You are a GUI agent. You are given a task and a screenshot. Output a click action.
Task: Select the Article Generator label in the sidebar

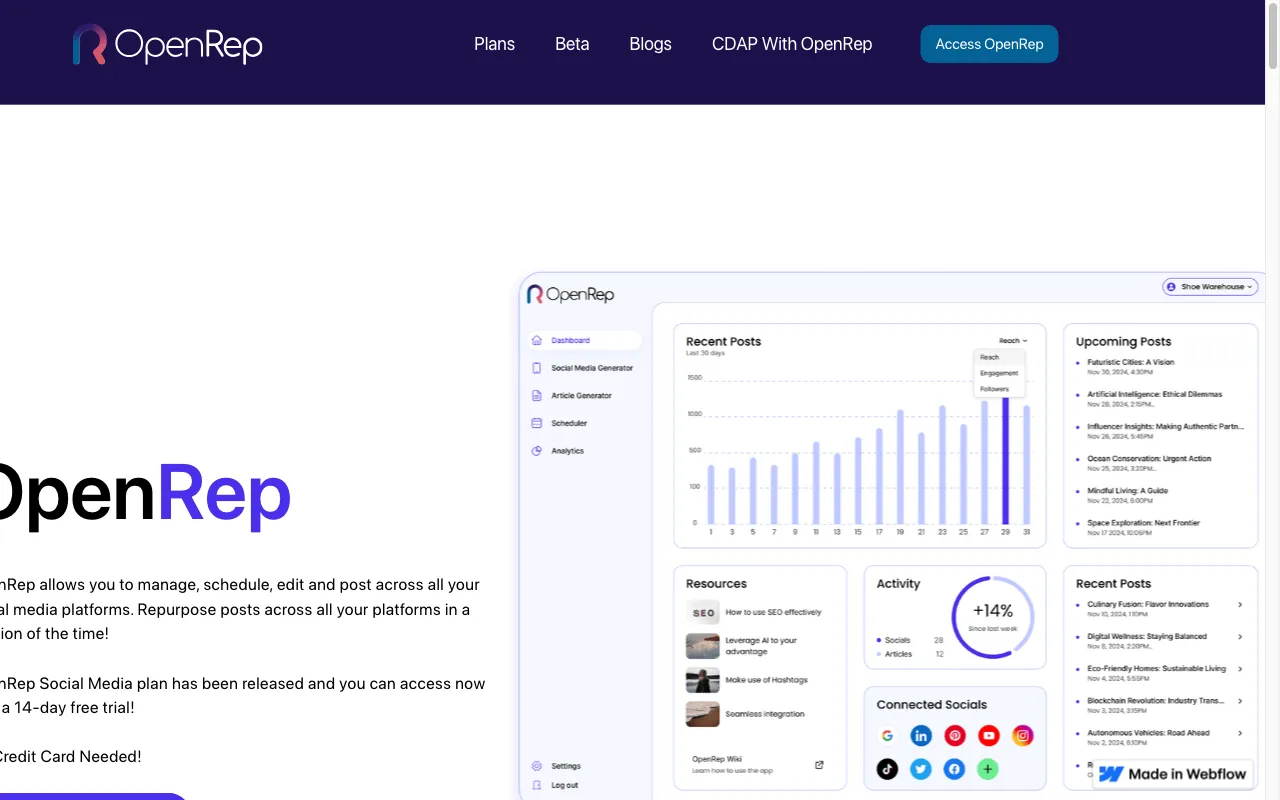[581, 396]
